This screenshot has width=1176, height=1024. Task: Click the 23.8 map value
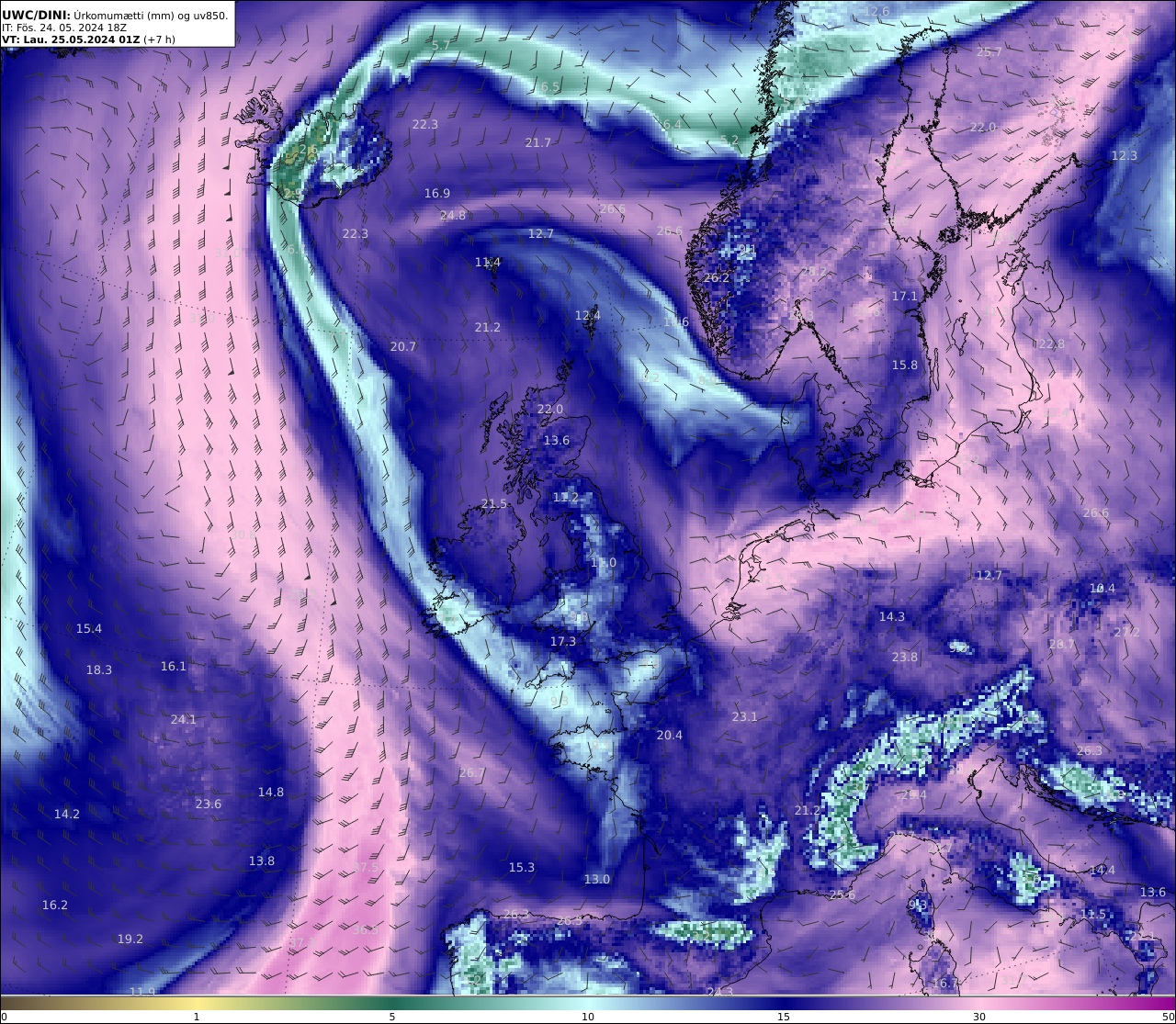[905, 657]
